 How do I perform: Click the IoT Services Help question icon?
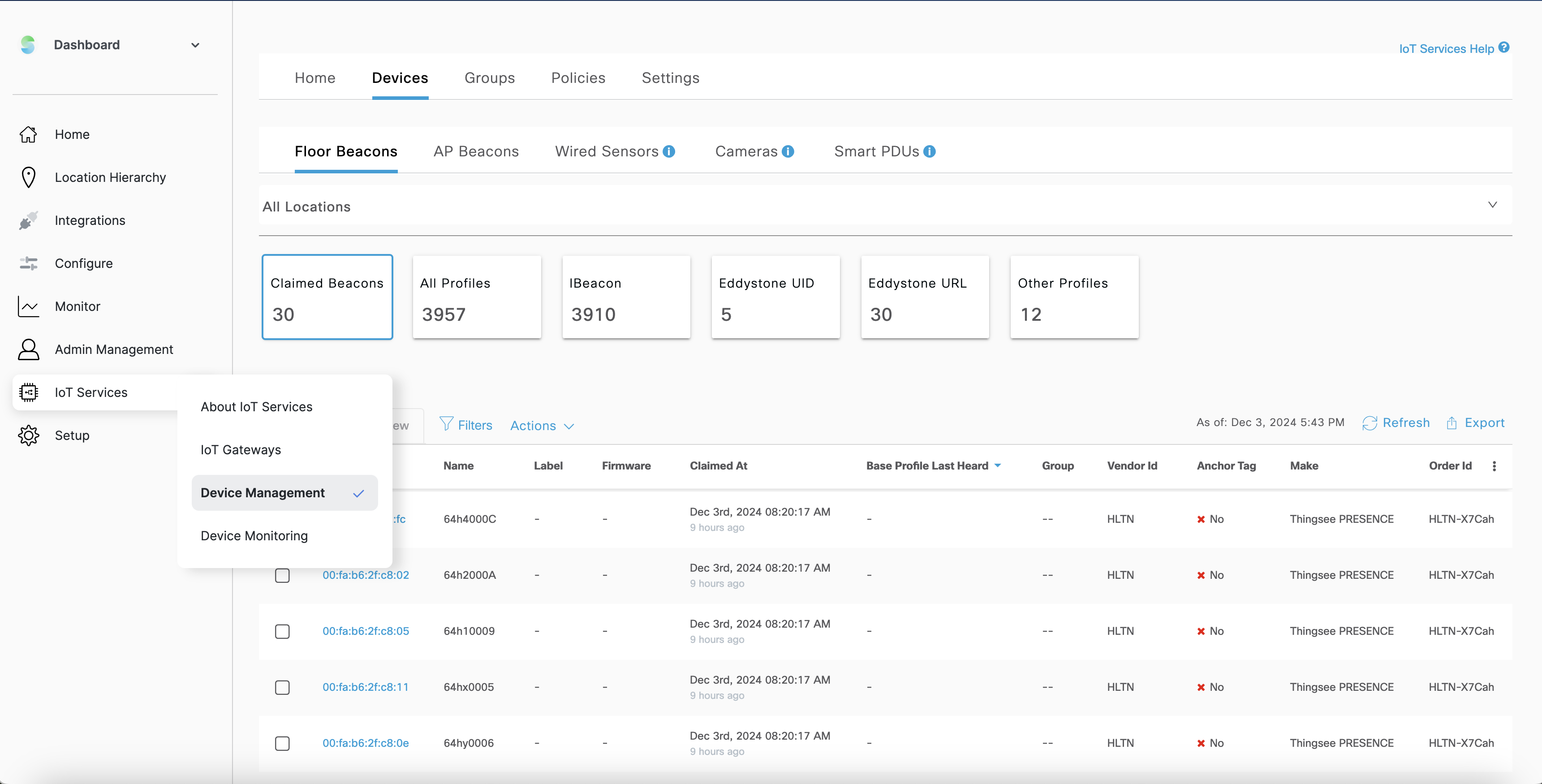(x=1503, y=48)
